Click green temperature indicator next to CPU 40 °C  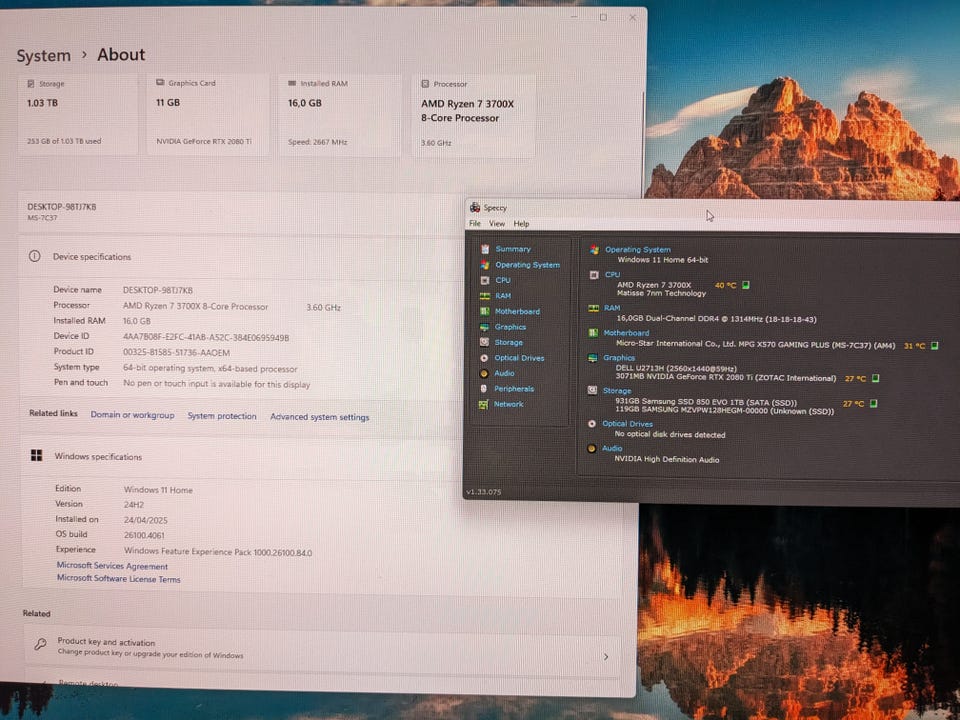click(746, 285)
